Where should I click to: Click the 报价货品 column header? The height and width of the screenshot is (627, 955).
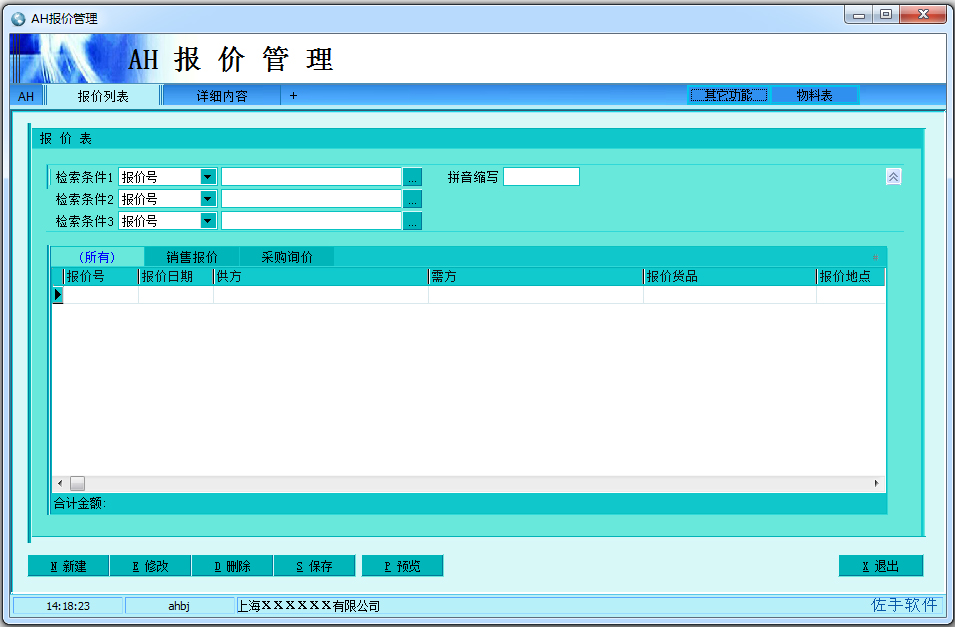coord(729,276)
